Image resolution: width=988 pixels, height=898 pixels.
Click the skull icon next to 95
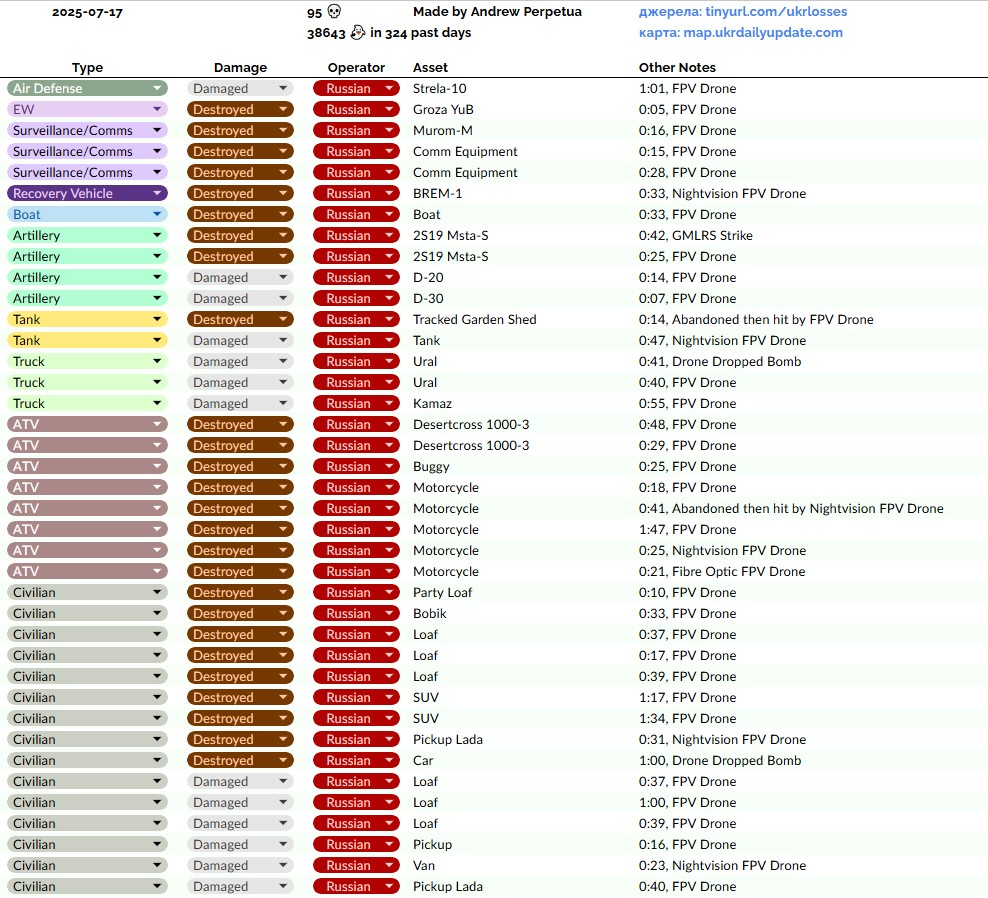335,11
